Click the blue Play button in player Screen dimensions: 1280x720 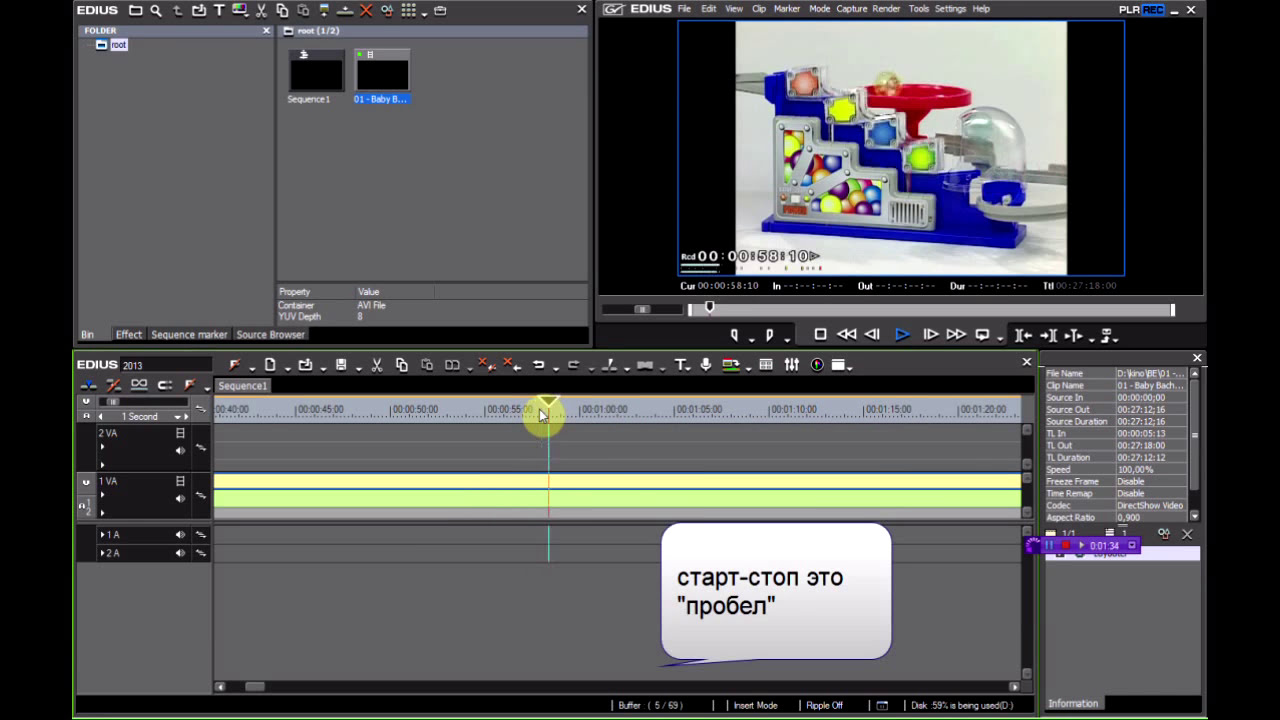[x=902, y=335]
